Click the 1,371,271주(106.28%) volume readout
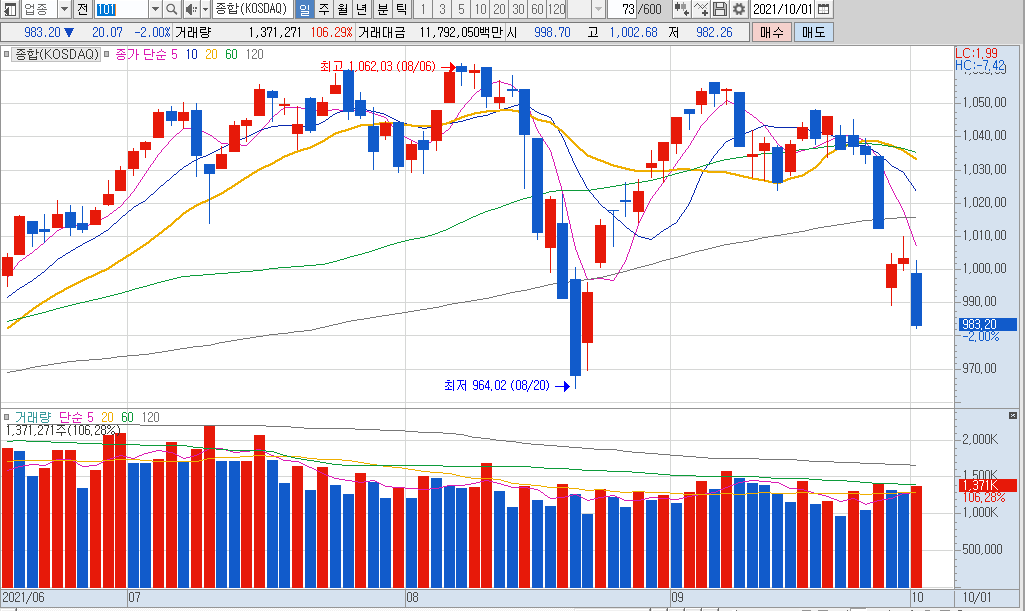 [63, 430]
